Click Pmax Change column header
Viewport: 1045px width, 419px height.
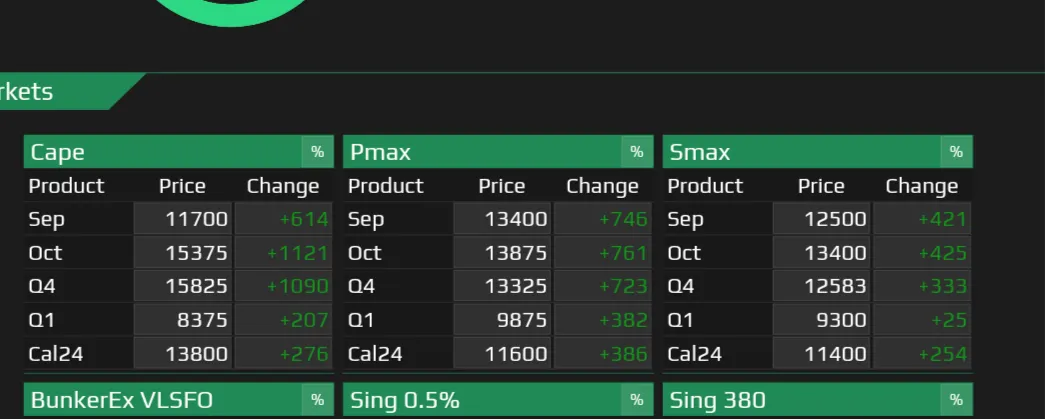click(602, 186)
